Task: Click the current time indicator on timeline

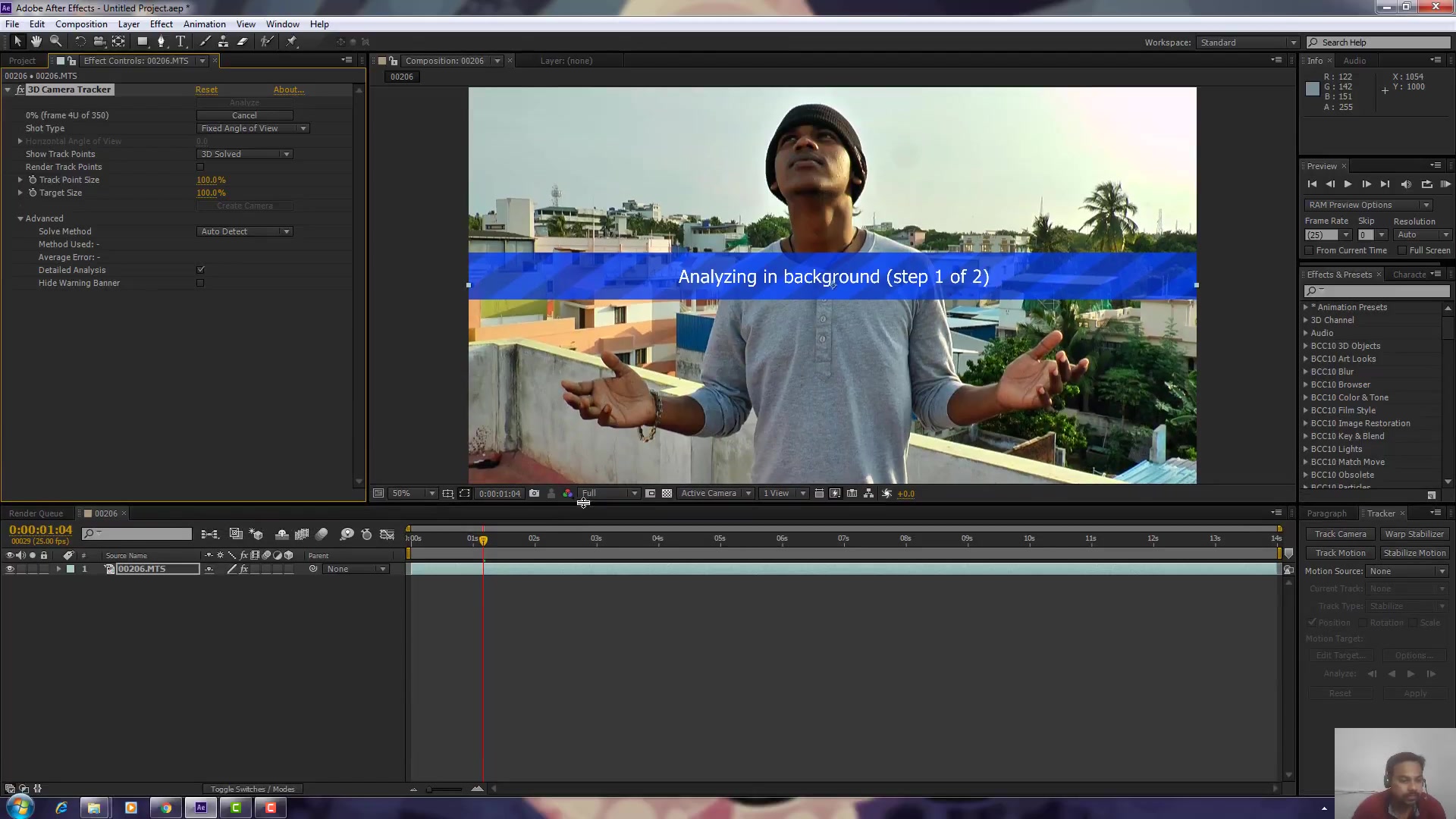Action: 483,540
